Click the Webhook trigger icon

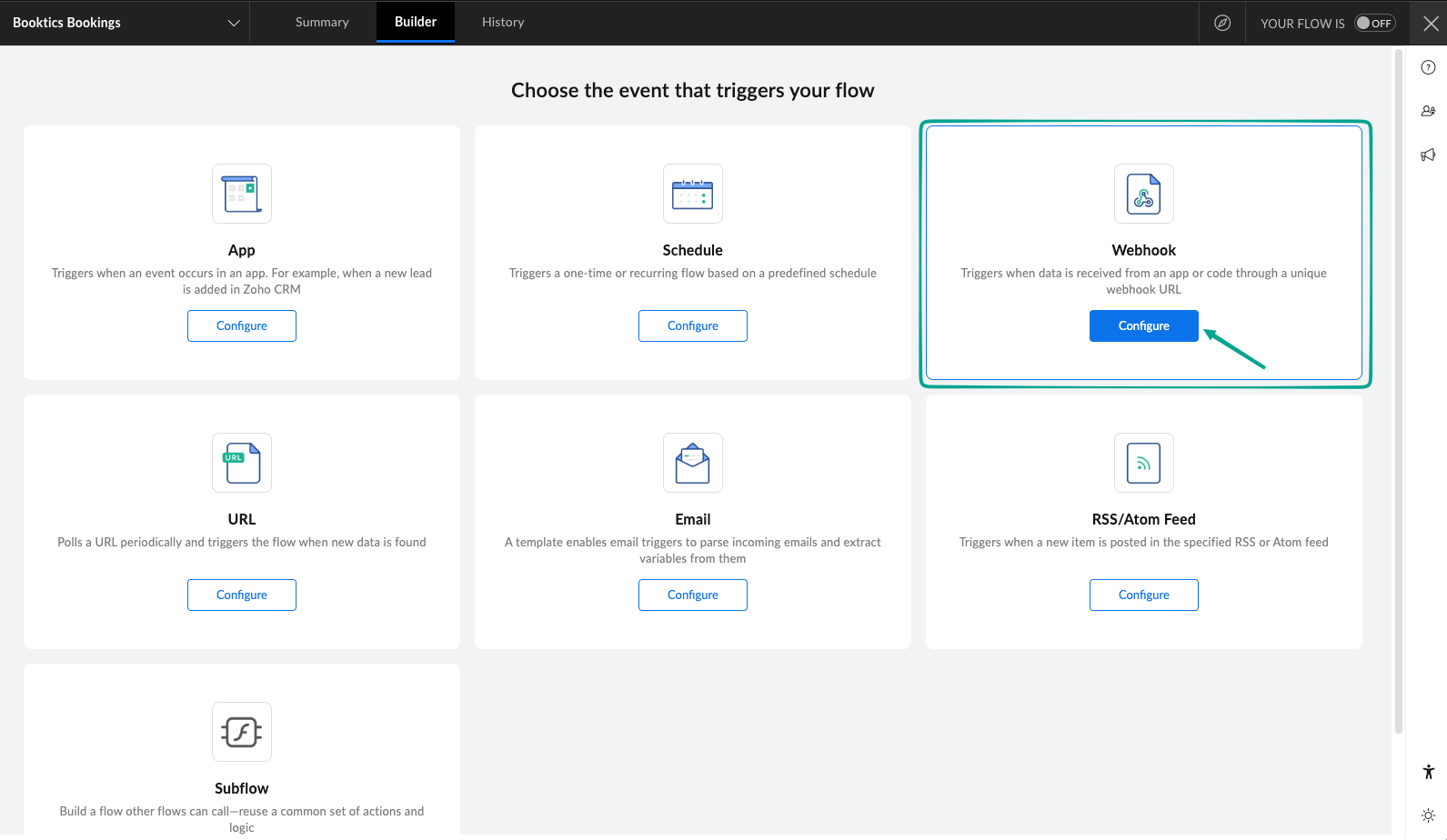(1144, 194)
